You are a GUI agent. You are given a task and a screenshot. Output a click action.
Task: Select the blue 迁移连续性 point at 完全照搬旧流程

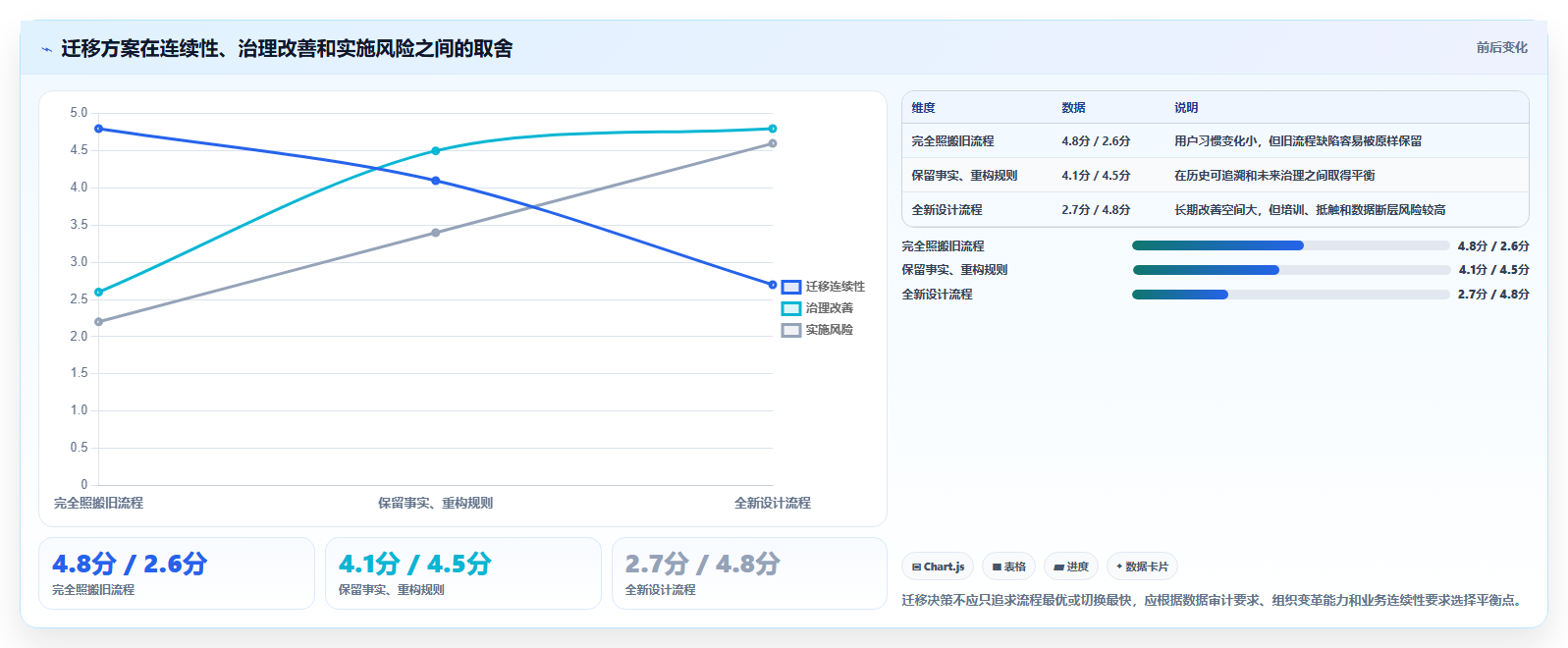(98, 129)
